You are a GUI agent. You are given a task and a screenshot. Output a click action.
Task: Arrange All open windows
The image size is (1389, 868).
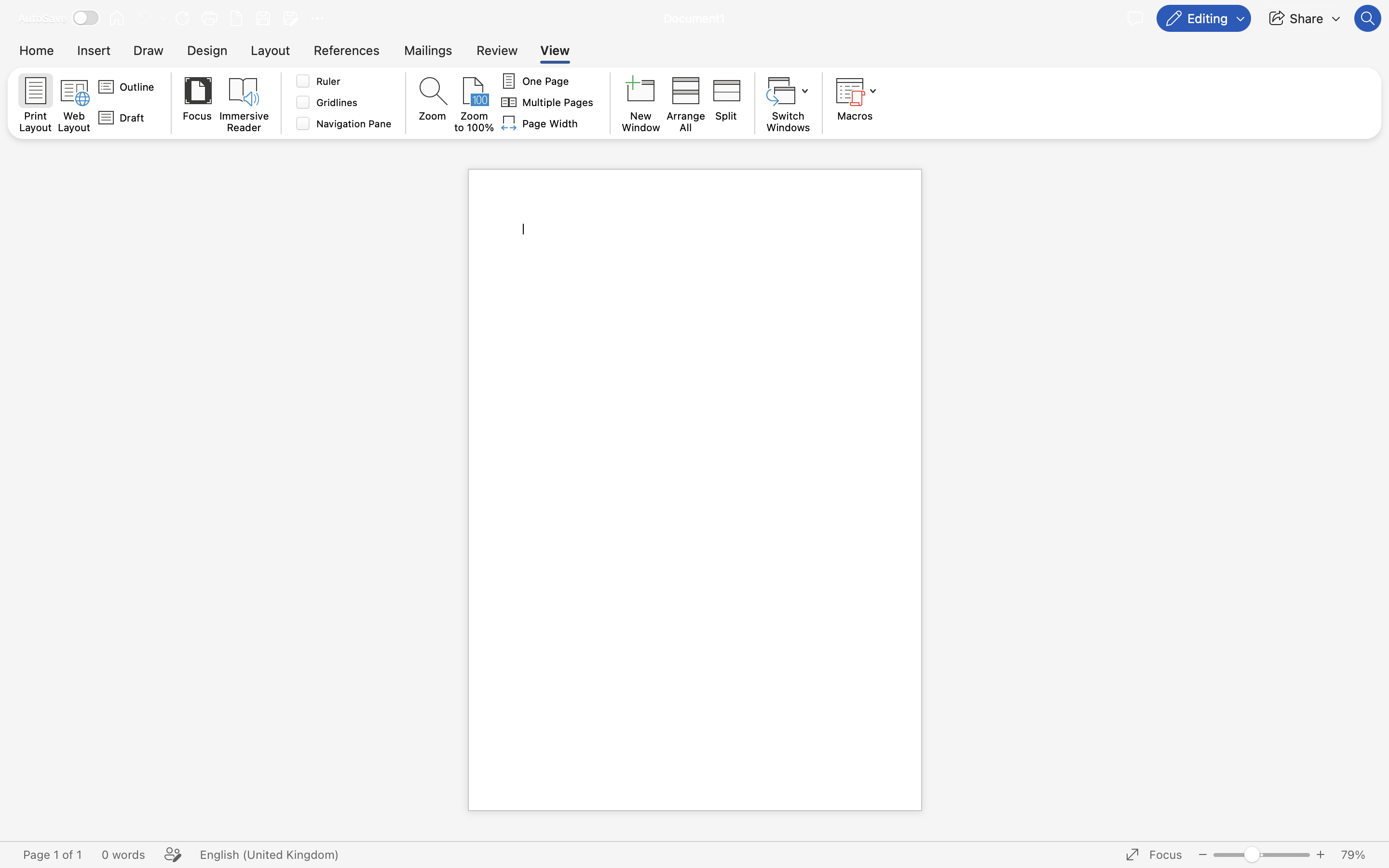[685, 104]
